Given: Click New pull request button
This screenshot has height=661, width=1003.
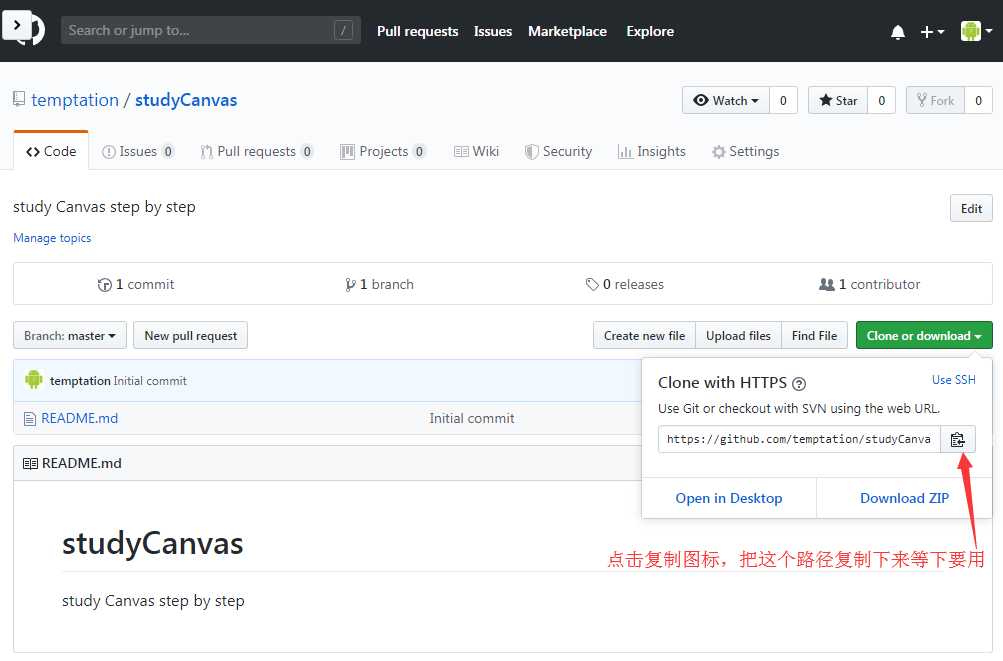Looking at the screenshot, I should click(x=191, y=336).
